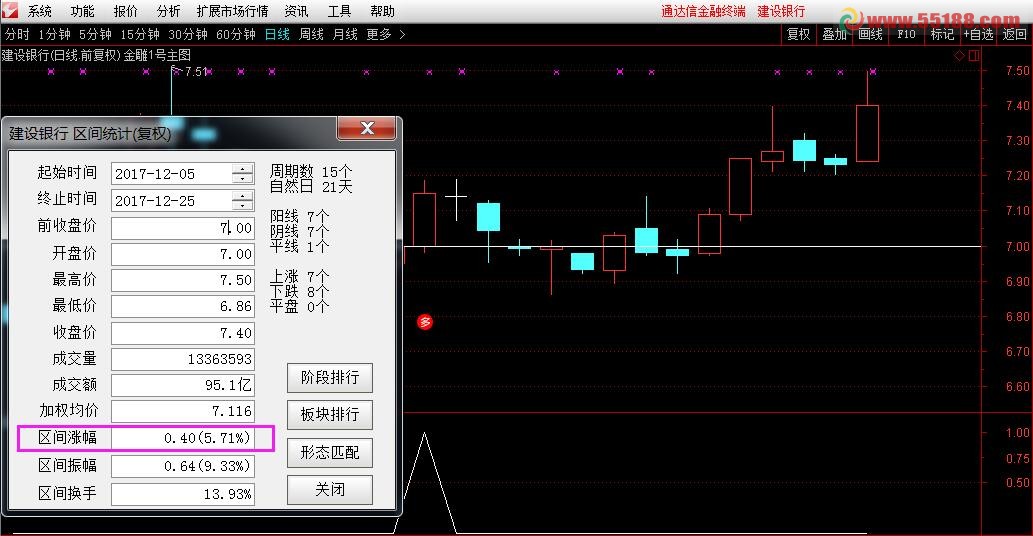Click the 周期数 15个 text
1033x536 pixels.
coord(310,172)
